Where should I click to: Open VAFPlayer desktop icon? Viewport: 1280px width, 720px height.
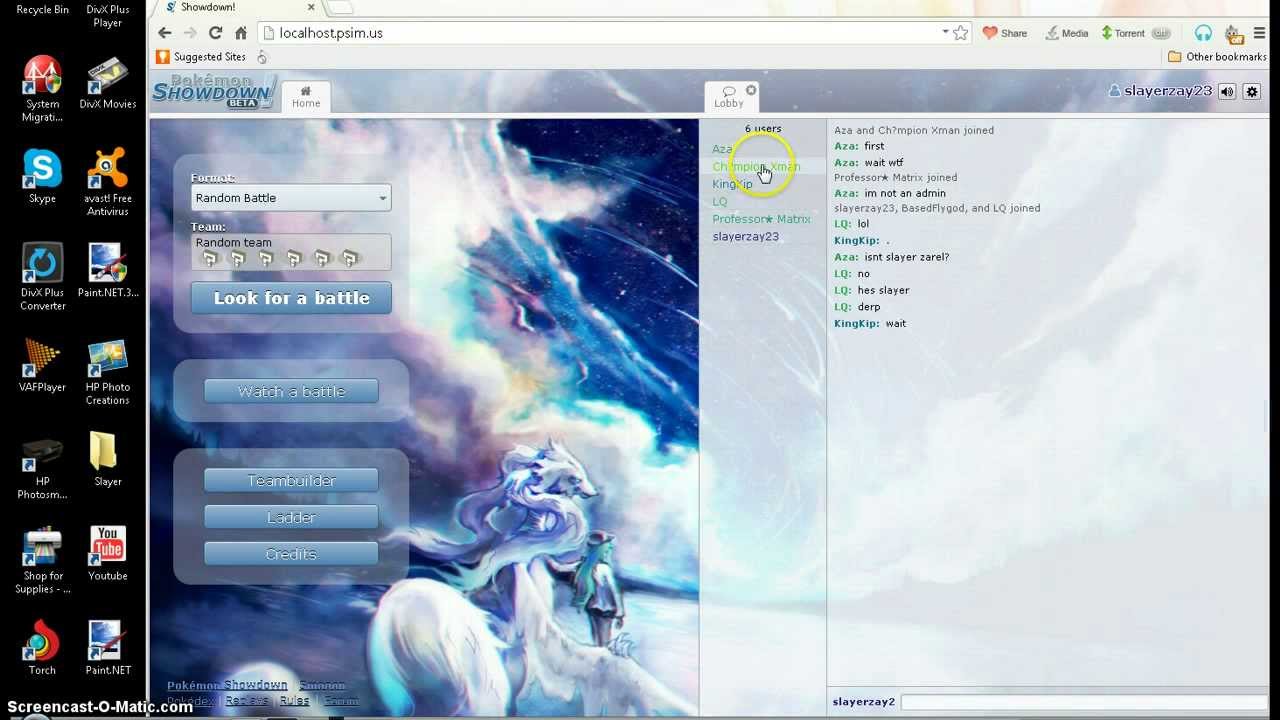click(42, 366)
